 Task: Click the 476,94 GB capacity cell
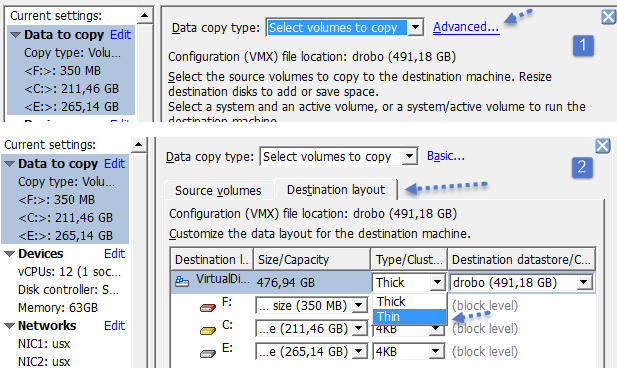tap(312, 282)
